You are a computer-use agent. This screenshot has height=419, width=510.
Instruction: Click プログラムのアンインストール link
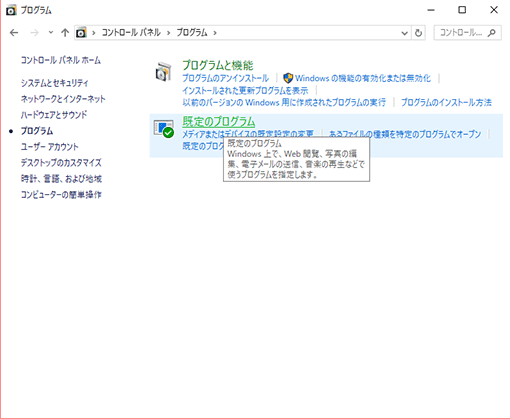pos(226,78)
